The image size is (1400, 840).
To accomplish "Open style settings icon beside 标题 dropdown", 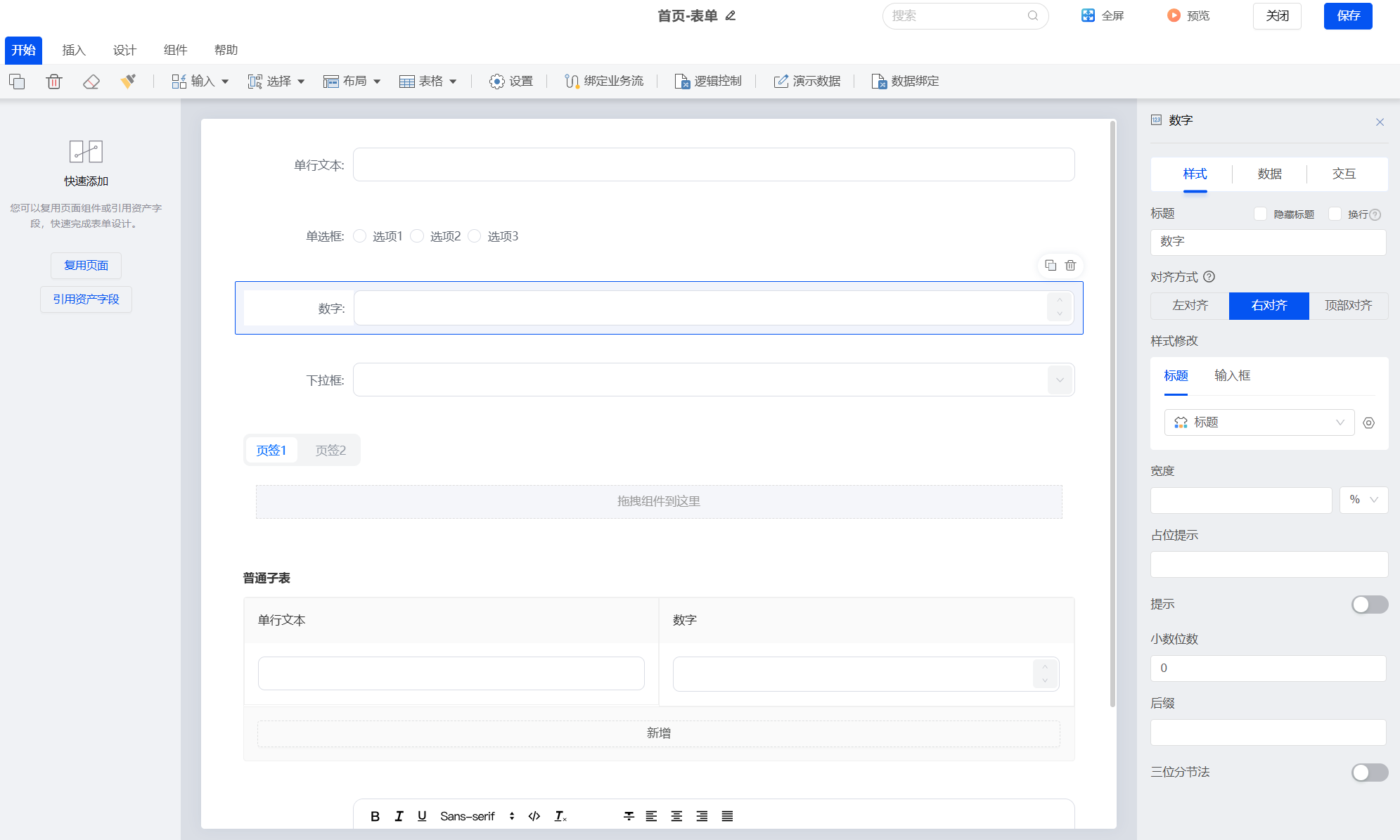I will pos(1368,423).
